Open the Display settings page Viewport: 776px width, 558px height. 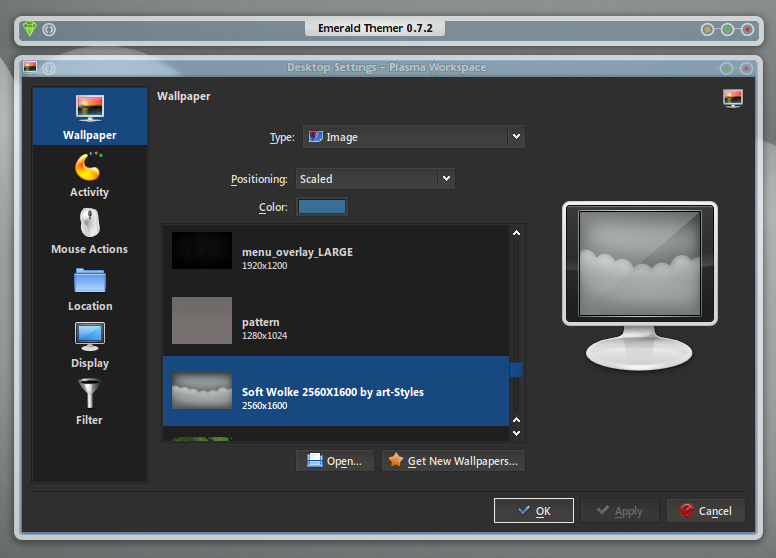click(x=90, y=345)
